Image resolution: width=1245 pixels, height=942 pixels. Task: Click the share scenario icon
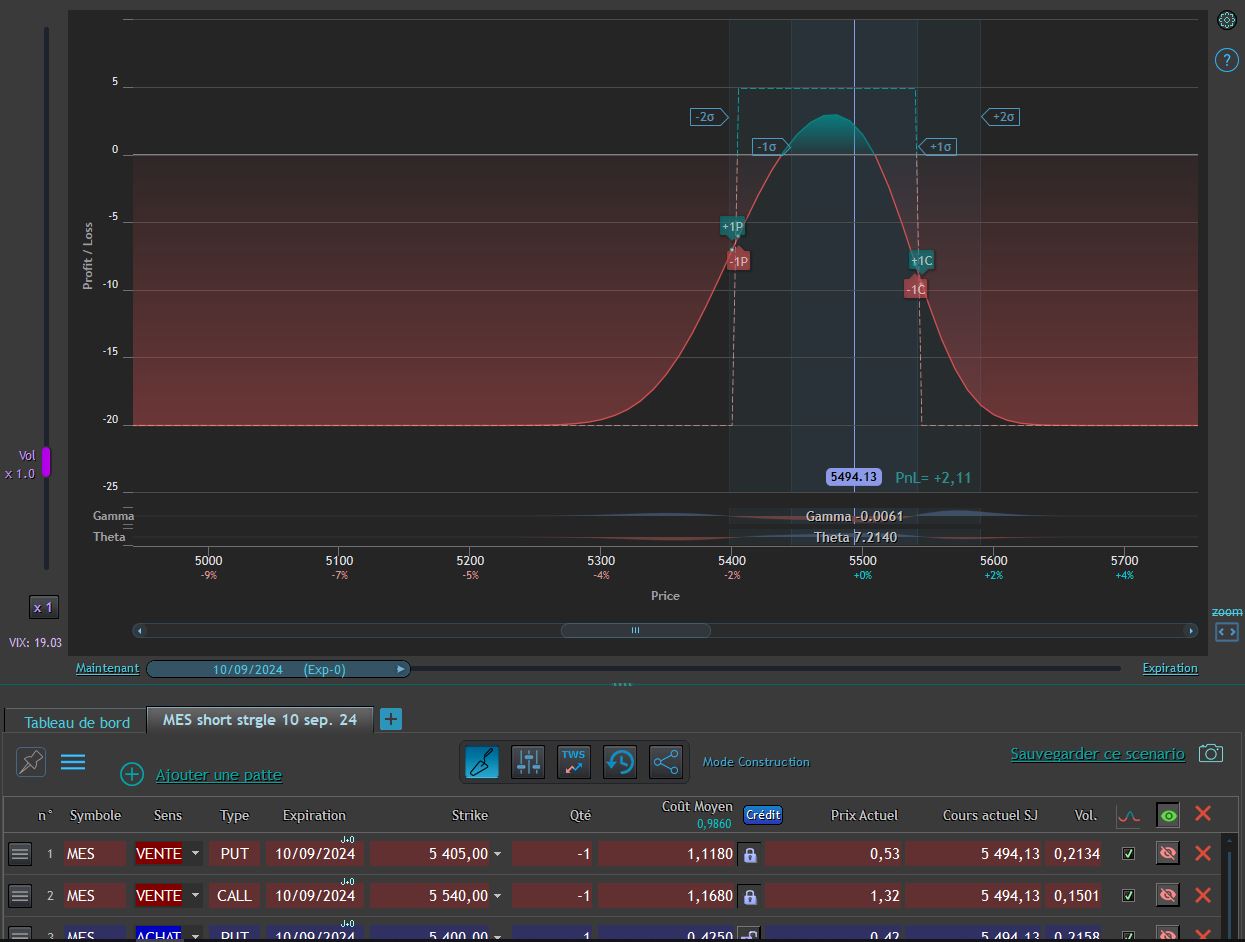(x=665, y=762)
